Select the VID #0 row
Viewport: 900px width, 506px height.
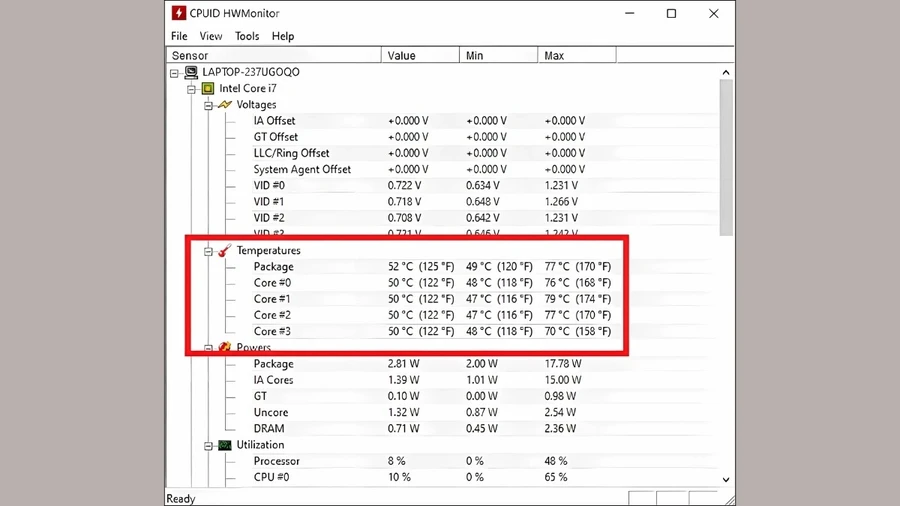point(485,185)
